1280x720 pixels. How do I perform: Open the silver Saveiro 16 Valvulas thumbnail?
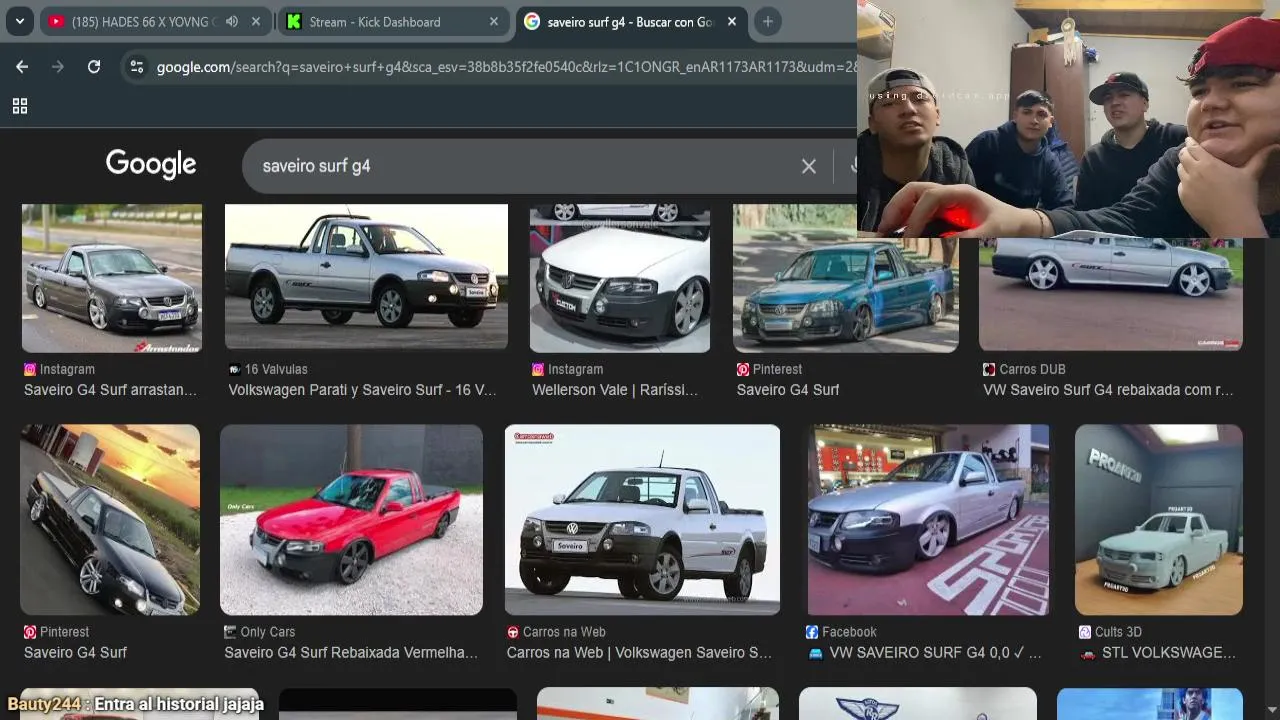(x=366, y=277)
